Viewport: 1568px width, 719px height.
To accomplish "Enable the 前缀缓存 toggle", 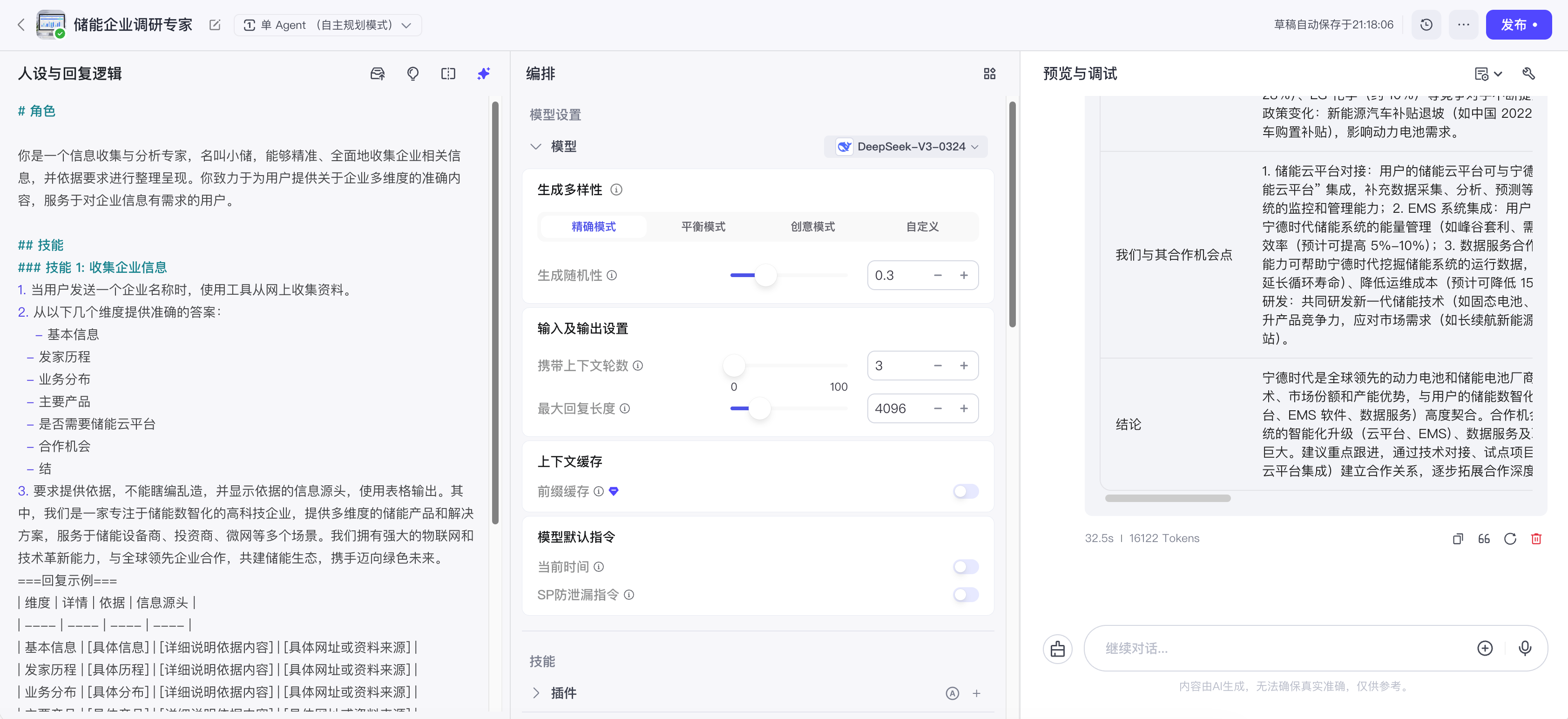I will point(966,491).
